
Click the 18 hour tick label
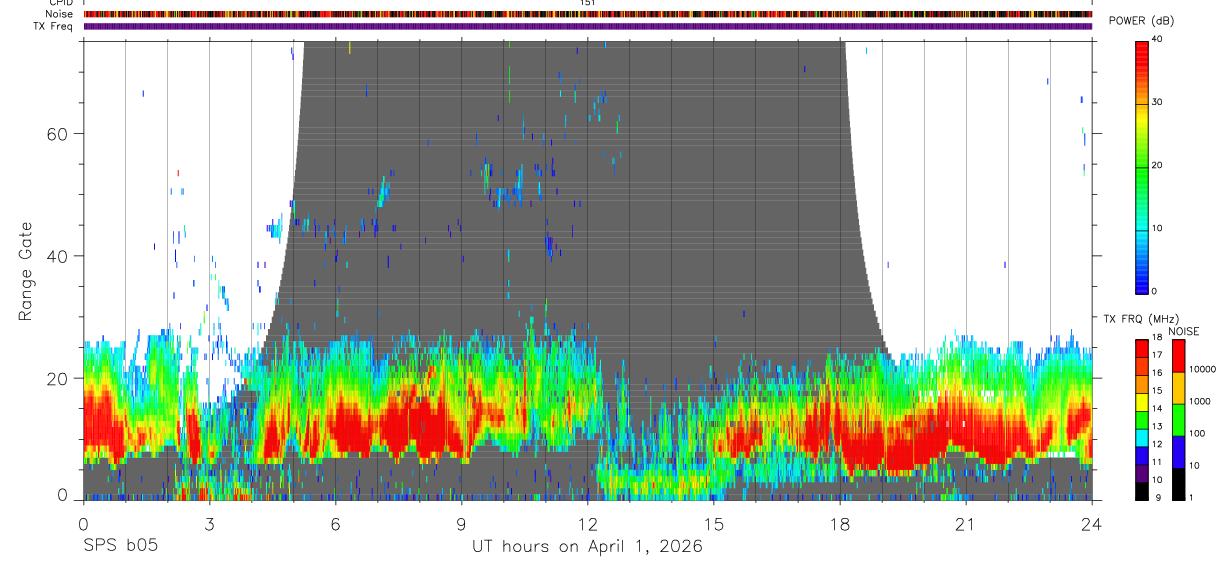pos(840,523)
